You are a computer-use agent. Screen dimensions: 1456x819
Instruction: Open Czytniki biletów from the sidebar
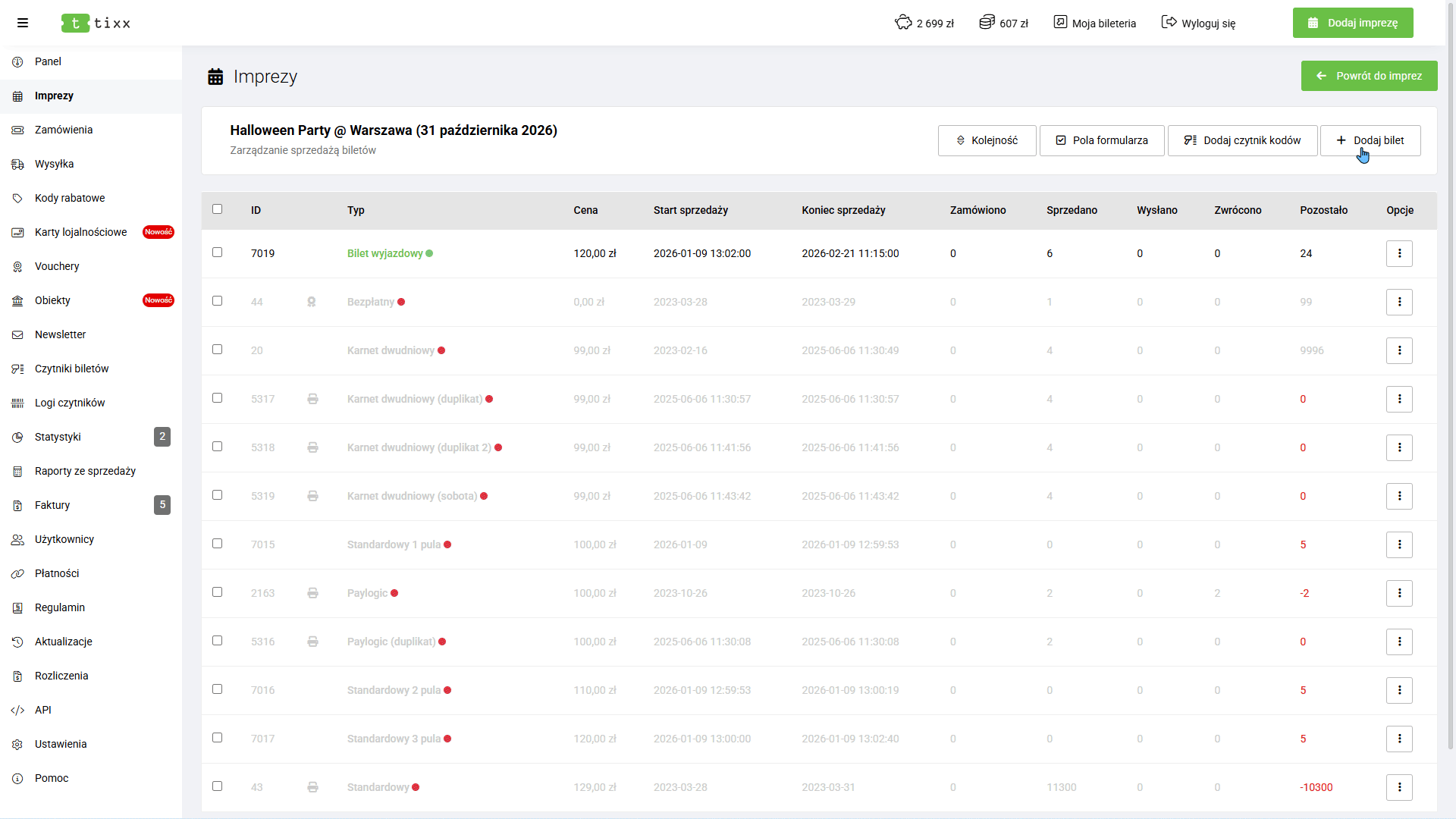72,369
